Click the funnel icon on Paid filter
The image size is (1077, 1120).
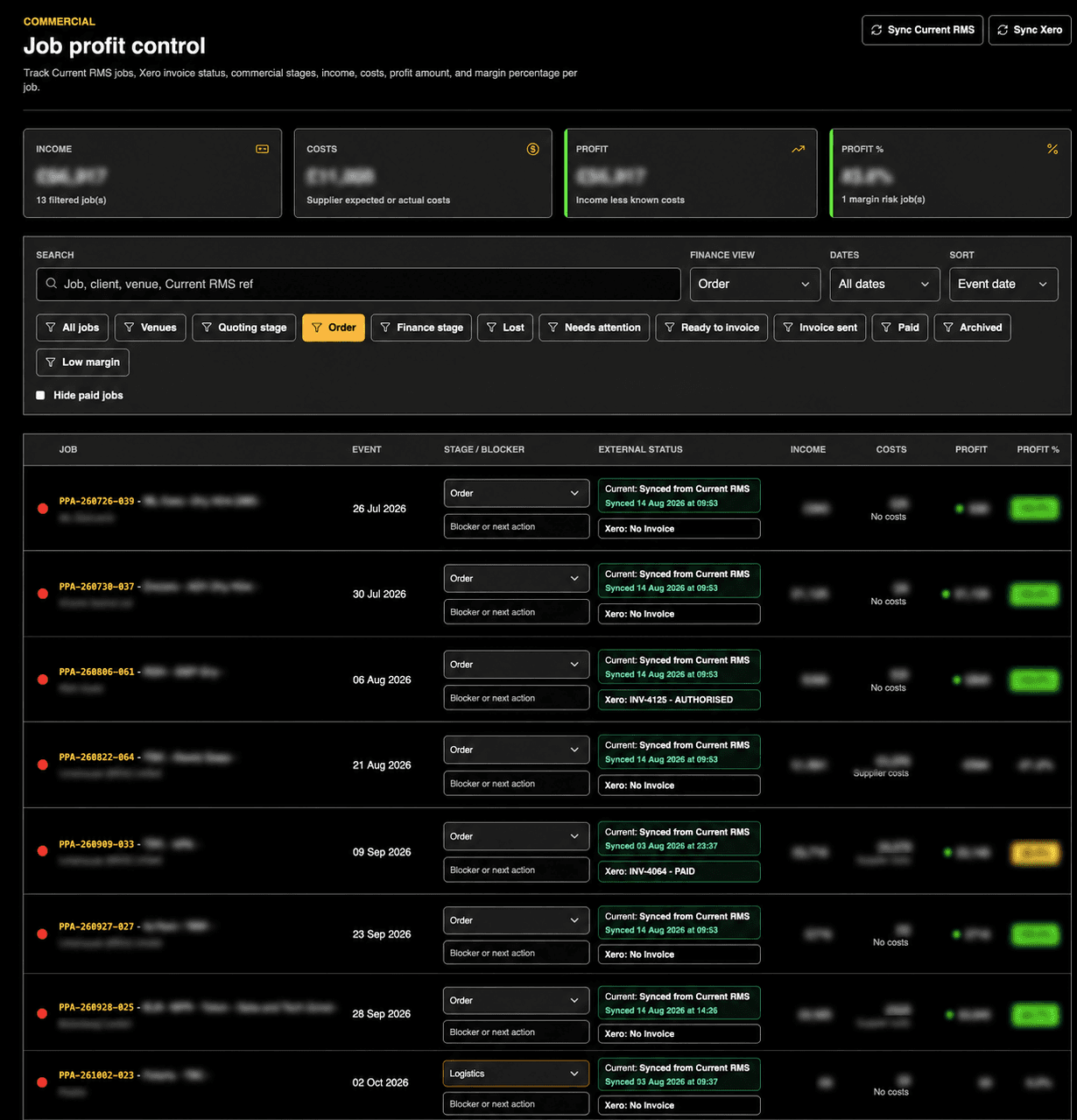(x=886, y=328)
